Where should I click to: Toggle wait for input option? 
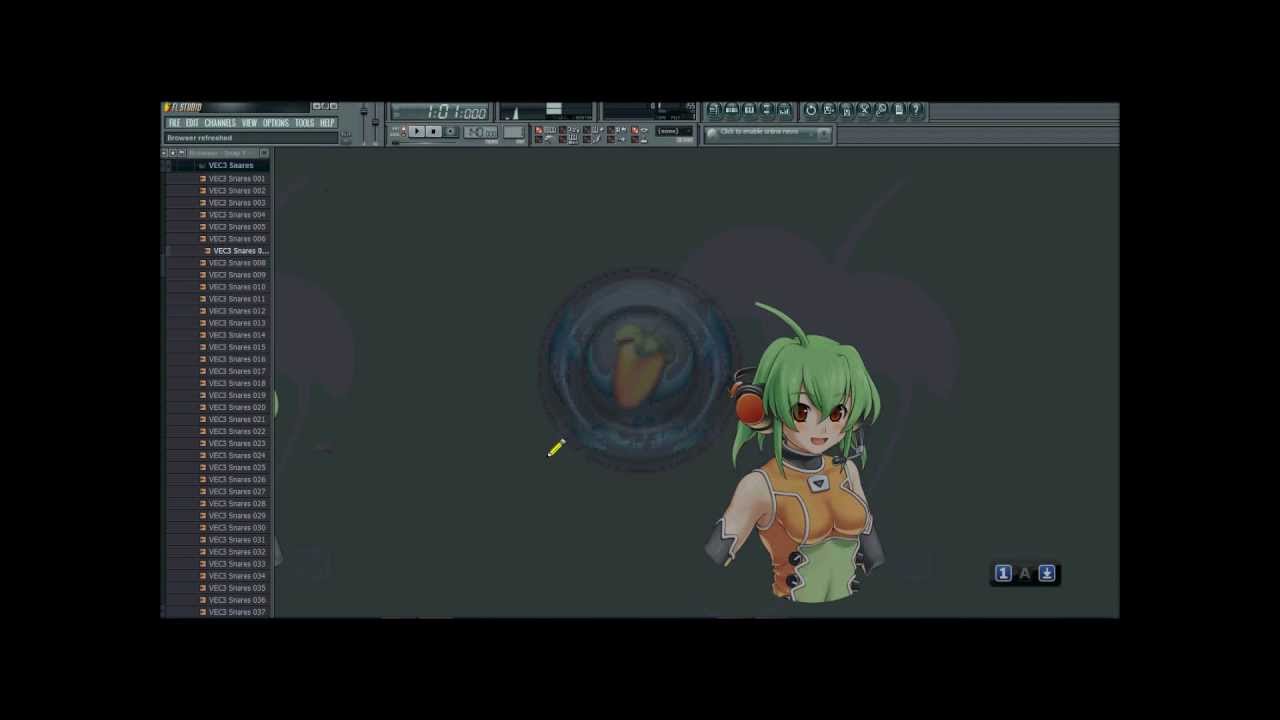click(x=568, y=139)
